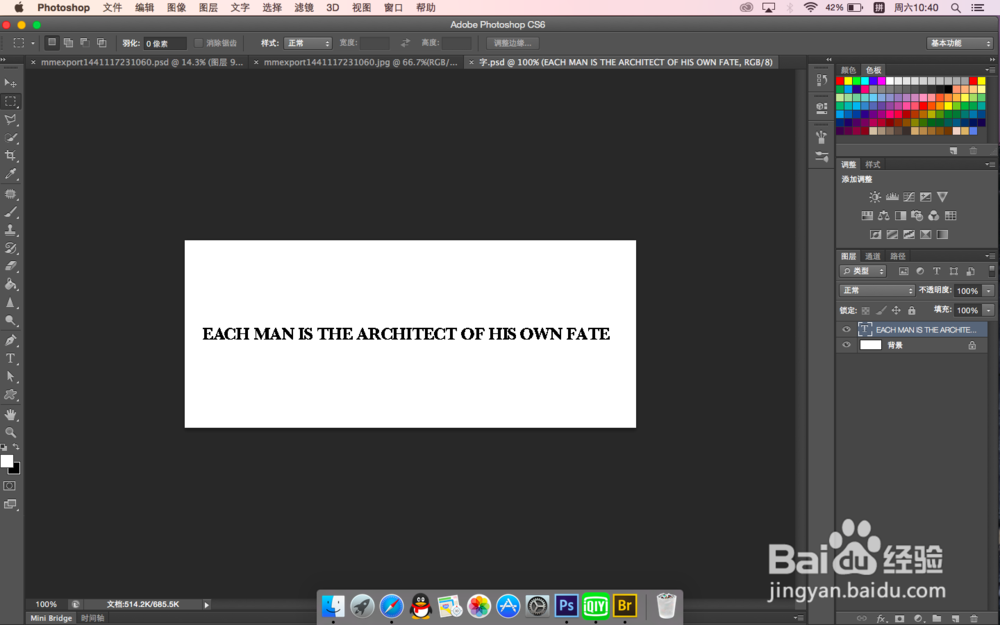Select the Brush tool

click(x=11, y=212)
